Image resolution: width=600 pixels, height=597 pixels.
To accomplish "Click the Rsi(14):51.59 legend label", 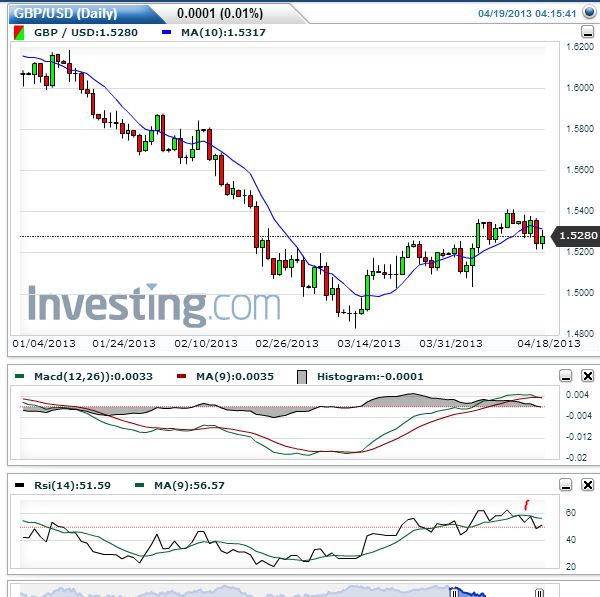I will pyautogui.click(x=72, y=486).
